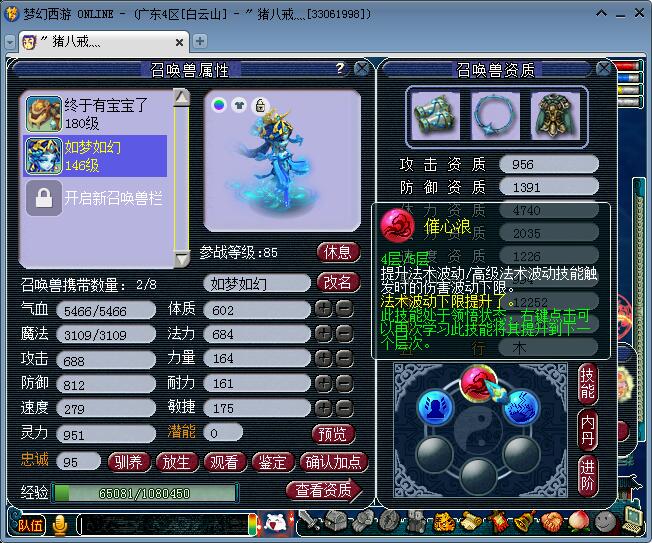This screenshot has height=543, width=652.
Task: Click the peach icon in bottom bar
Action: (579, 521)
